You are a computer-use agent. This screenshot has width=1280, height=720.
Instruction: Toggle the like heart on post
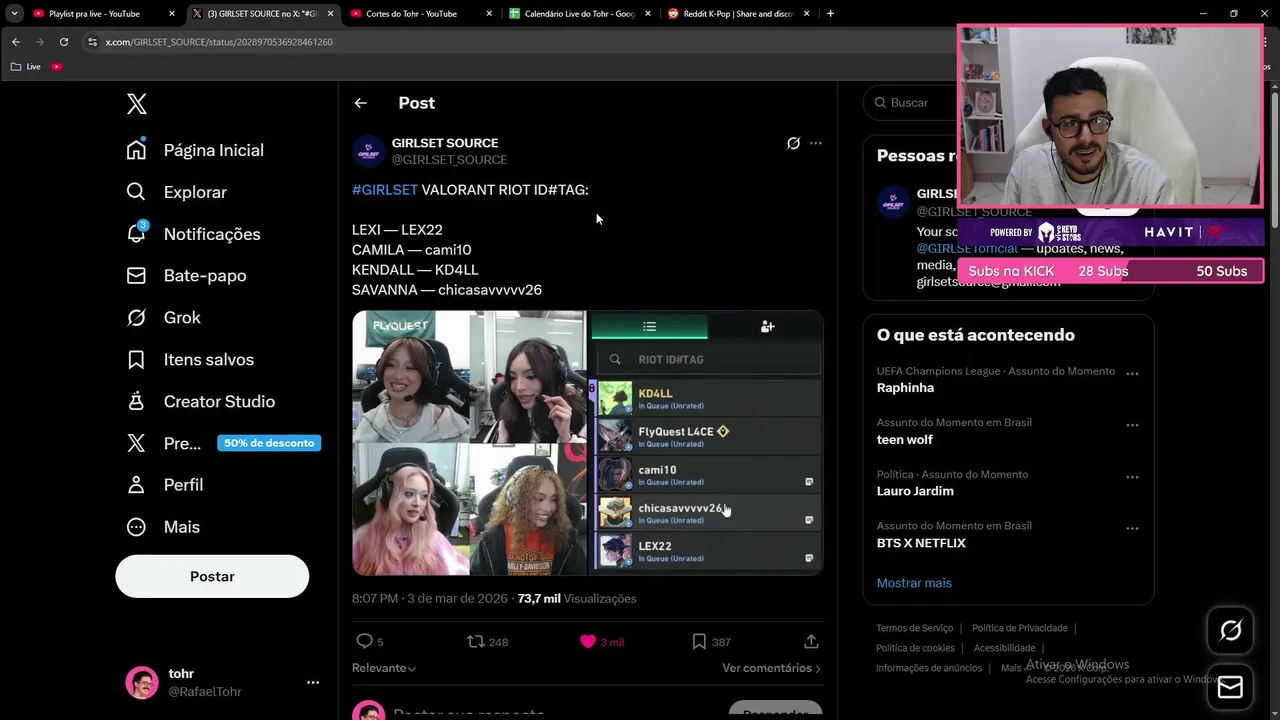[588, 641]
